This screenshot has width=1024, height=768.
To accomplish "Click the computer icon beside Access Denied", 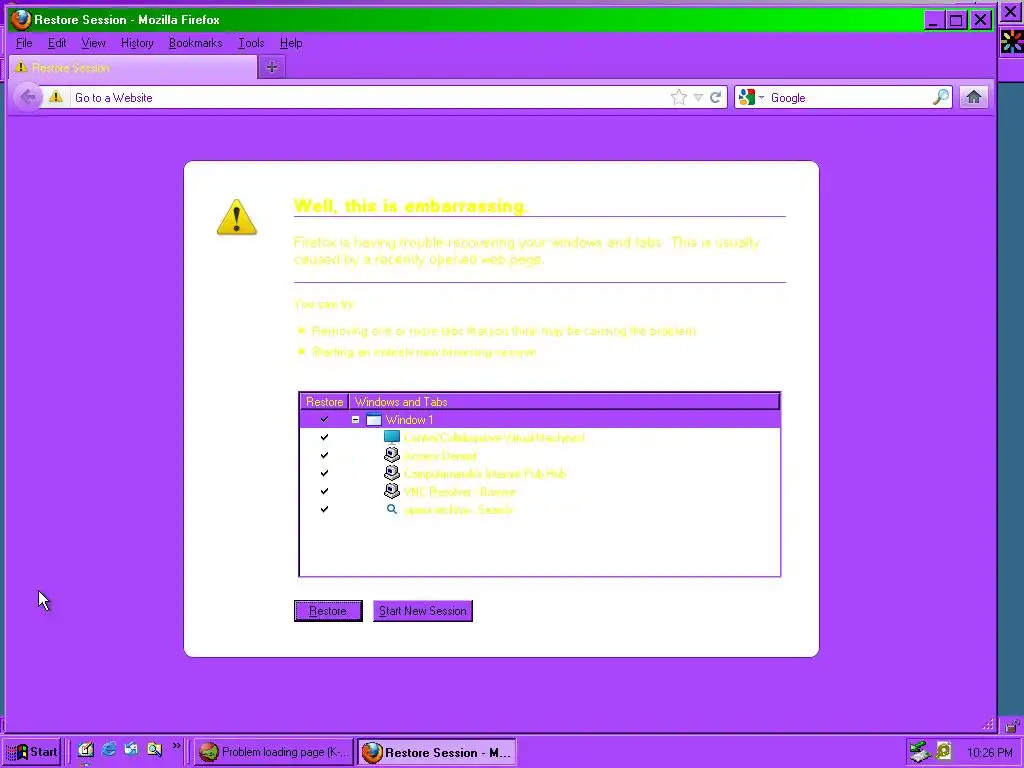I will tap(392, 455).
